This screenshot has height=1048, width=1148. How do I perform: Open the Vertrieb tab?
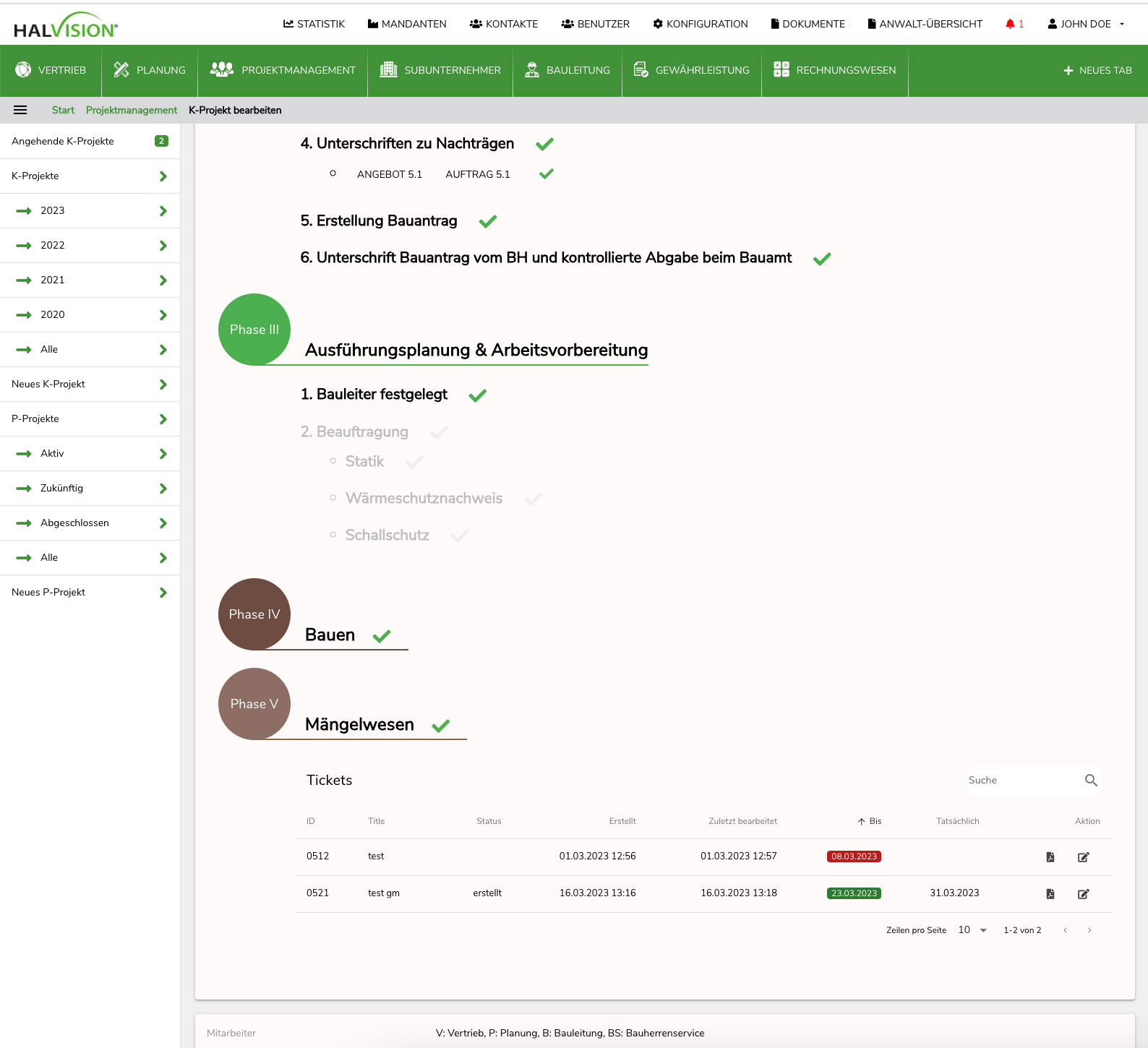pos(51,70)
